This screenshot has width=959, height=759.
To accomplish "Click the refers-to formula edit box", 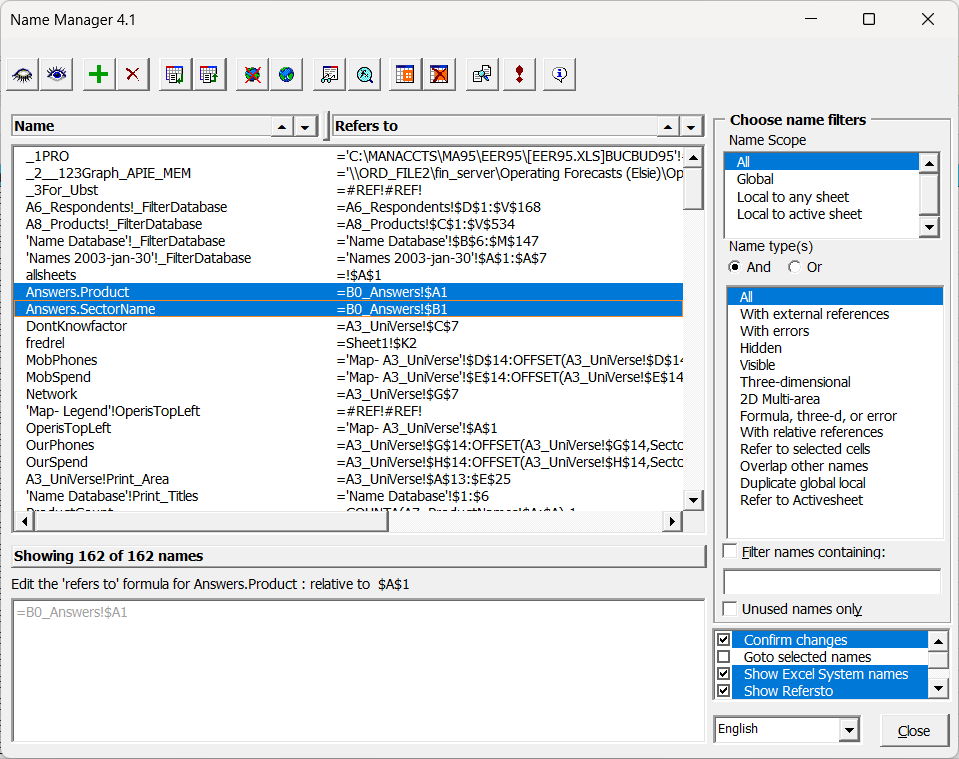I will click(358, 671).
